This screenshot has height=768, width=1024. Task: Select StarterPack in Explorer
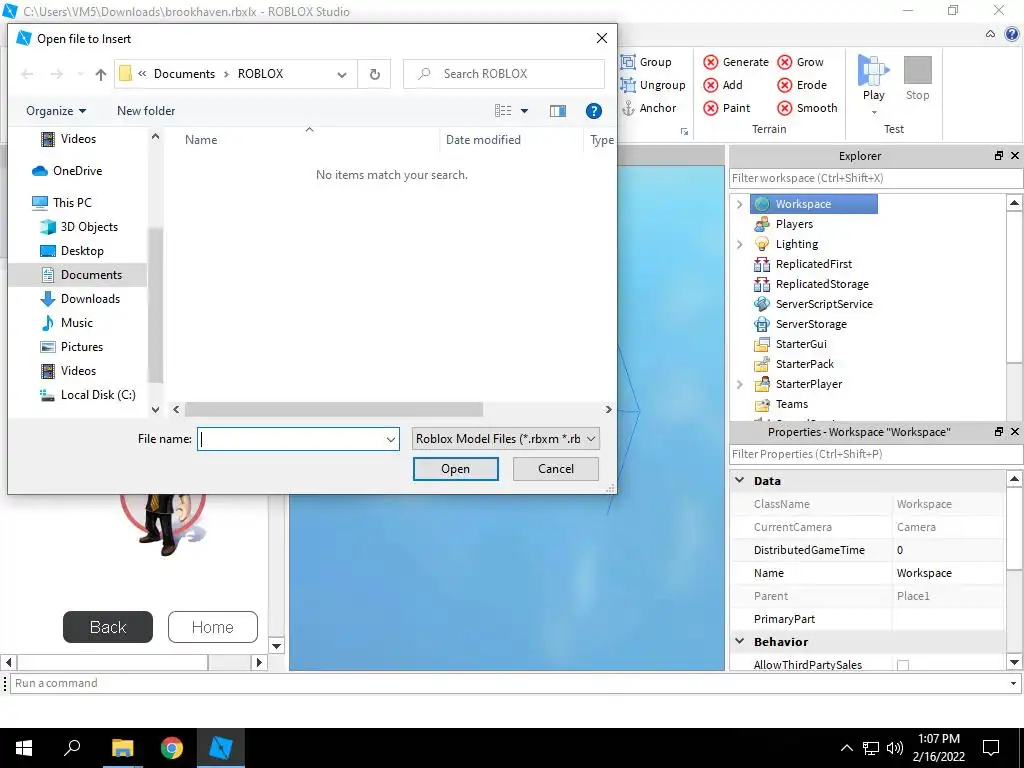point(804,364)
